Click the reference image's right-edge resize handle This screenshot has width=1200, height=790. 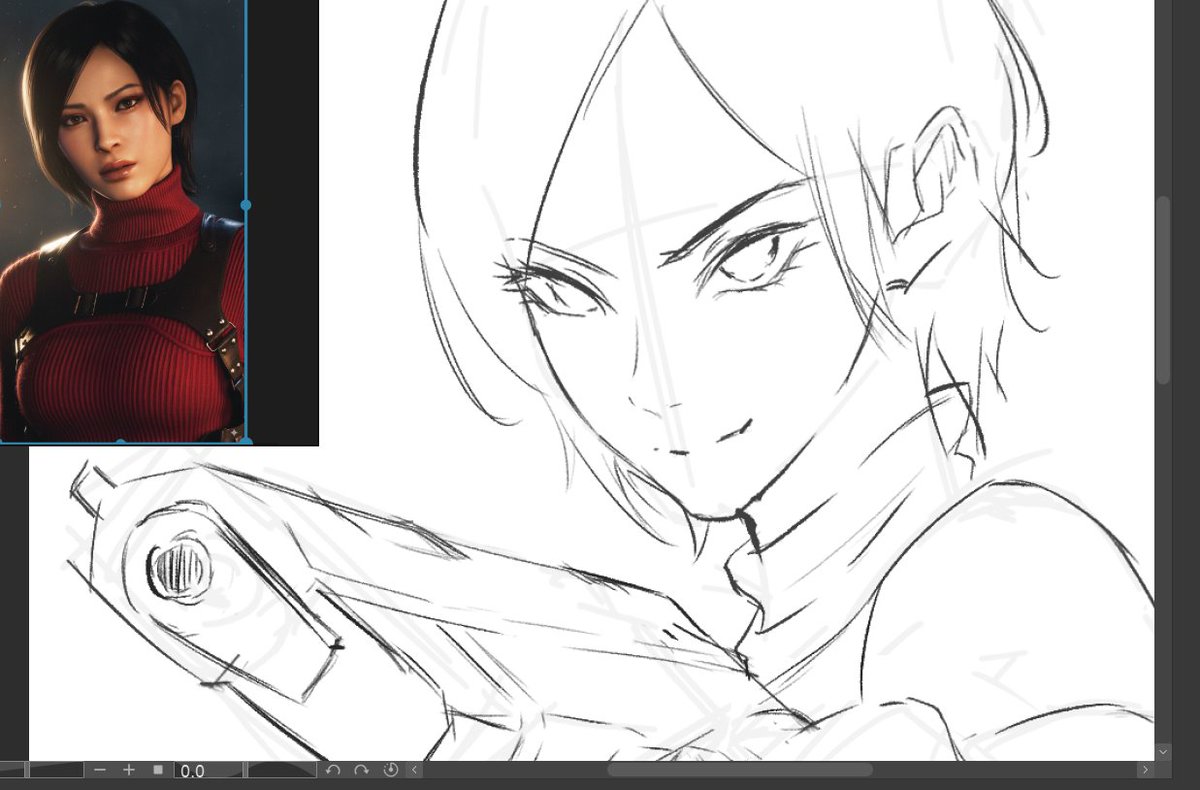pyautogui.click(x=245, y=204)
